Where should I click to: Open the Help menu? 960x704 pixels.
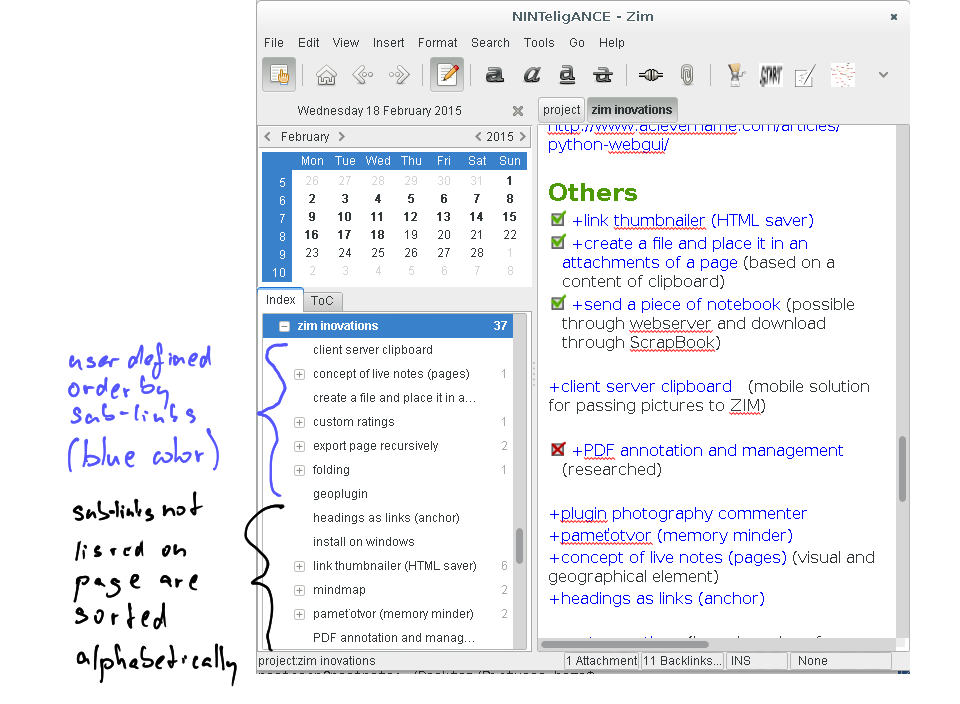click(x=612, y=43)
